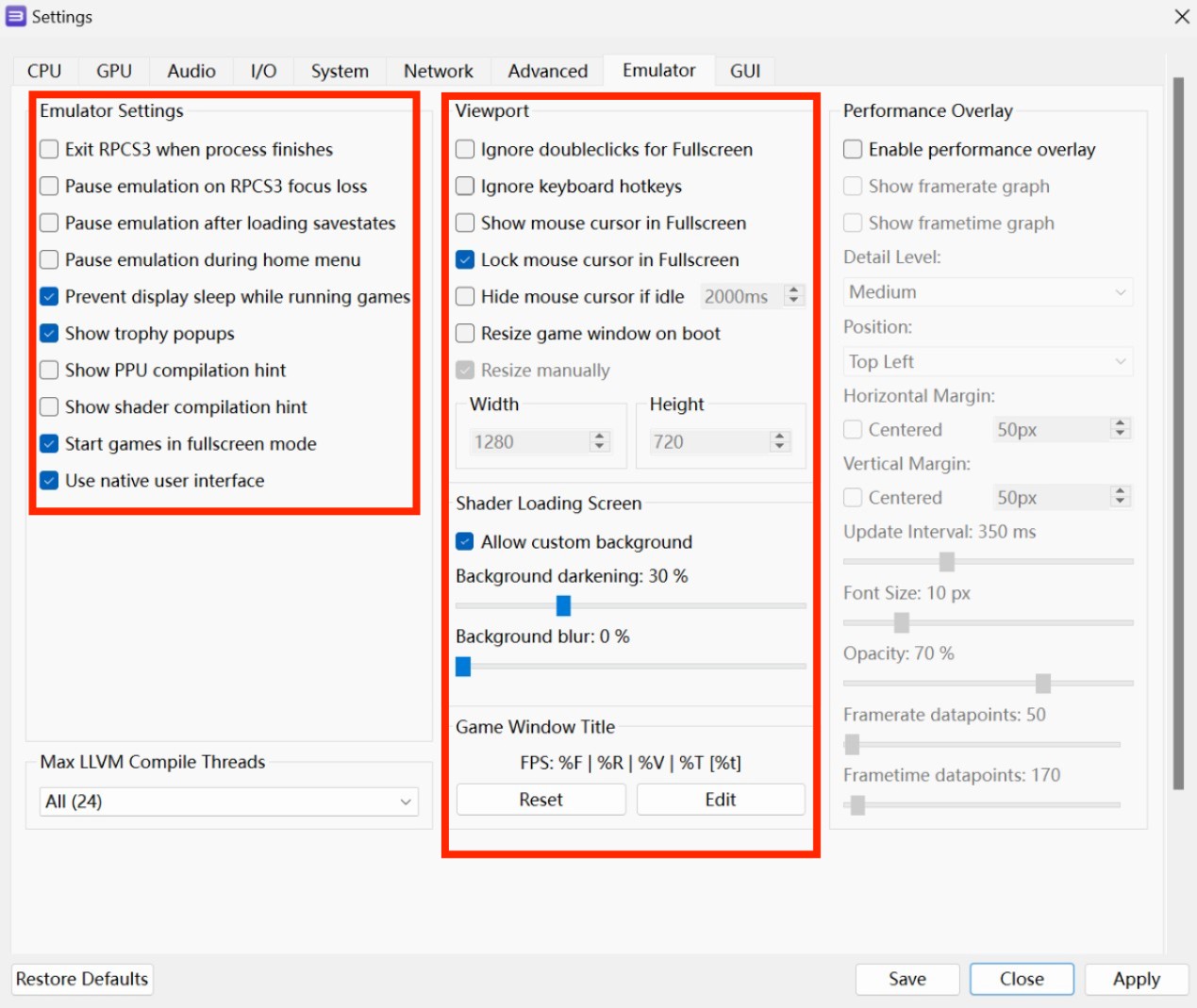Viewport: 1197px width, 1008px height.
Task: Open the GUI tab
Action: [745, 71]
